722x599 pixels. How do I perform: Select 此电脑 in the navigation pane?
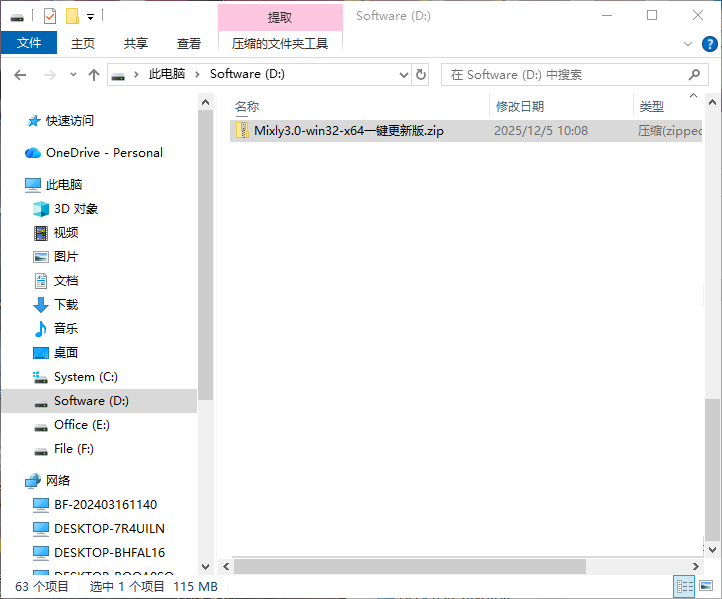tap(64, 185)
